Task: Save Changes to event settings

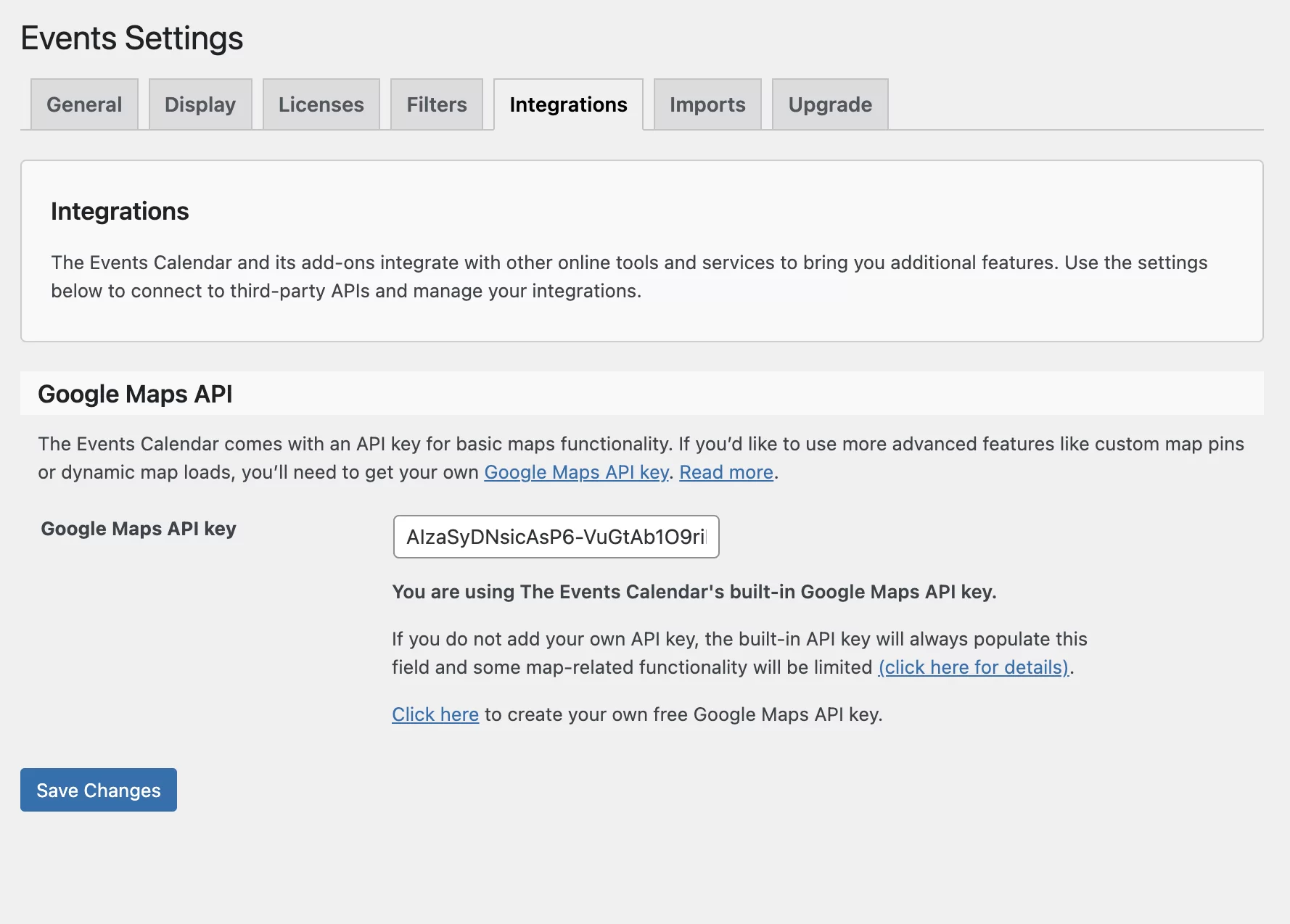Action: point(99,790)
